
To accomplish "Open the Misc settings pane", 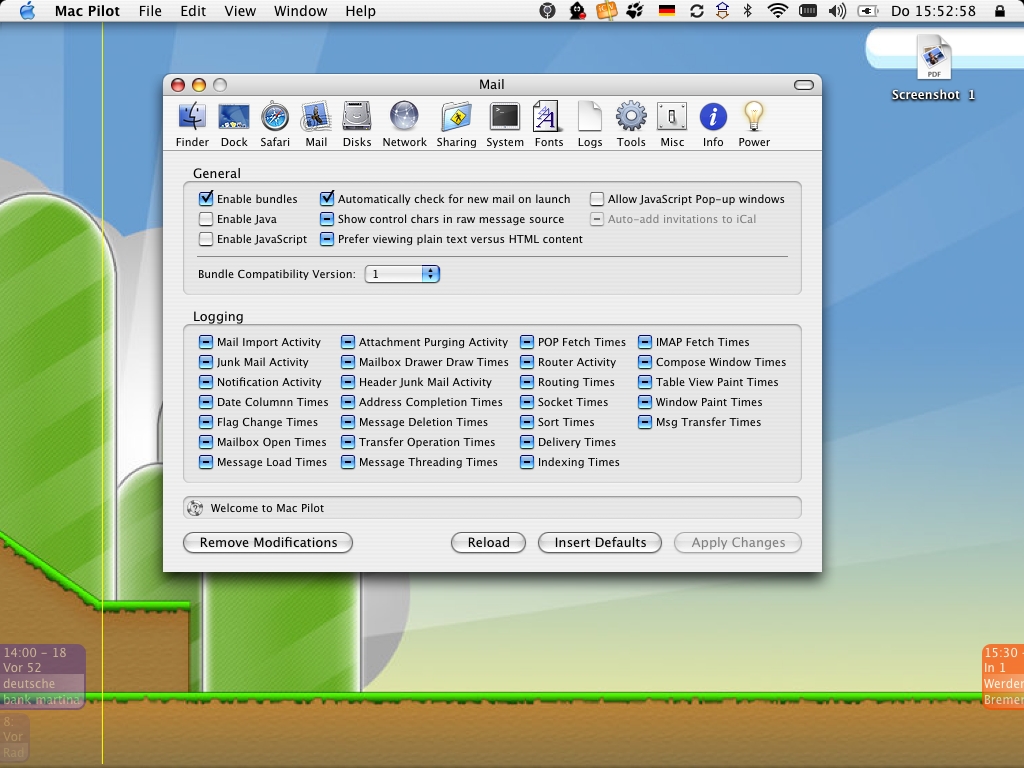I will pos(672,125).
